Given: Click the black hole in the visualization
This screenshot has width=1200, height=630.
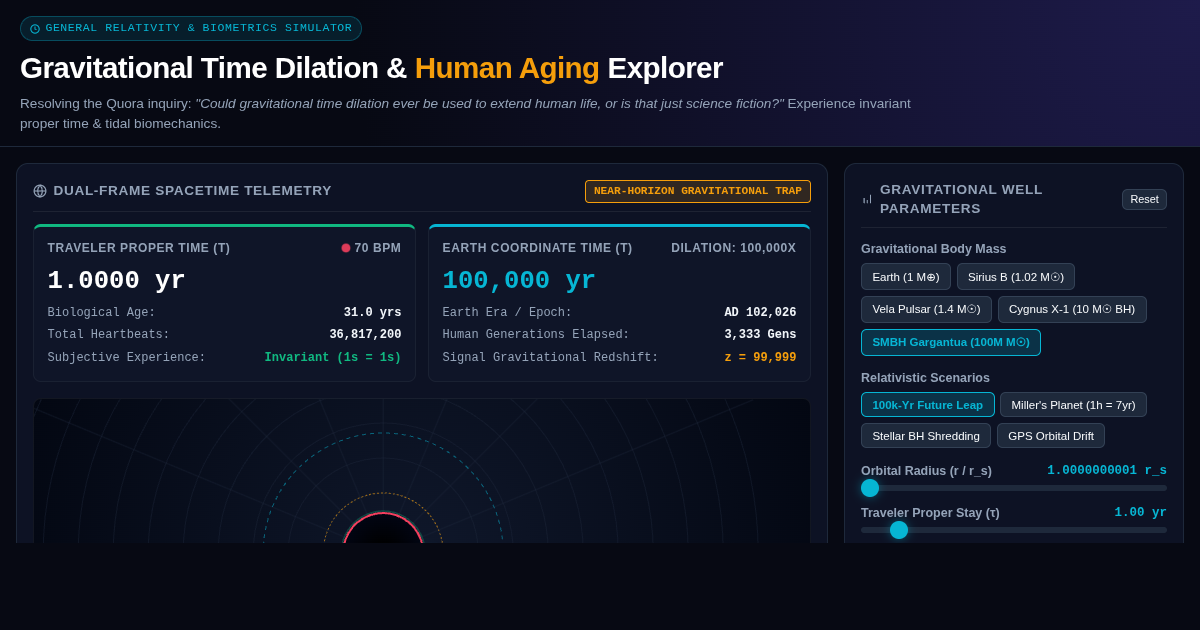Looking at the screenshot, I should [x=383, y=530].
